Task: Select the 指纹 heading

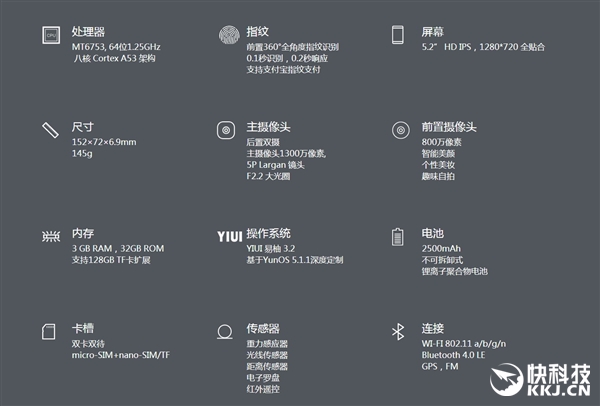Action: [x=258, y=32]
